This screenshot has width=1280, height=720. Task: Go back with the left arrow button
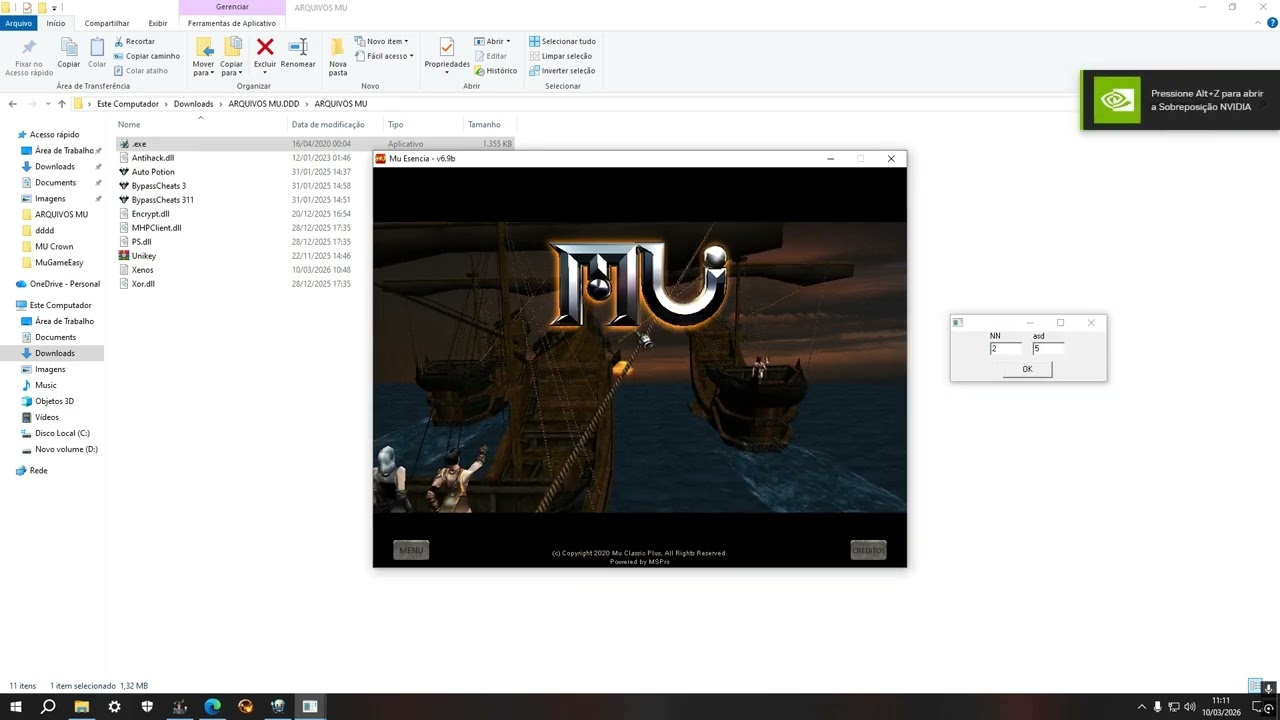tap(12, 104)
